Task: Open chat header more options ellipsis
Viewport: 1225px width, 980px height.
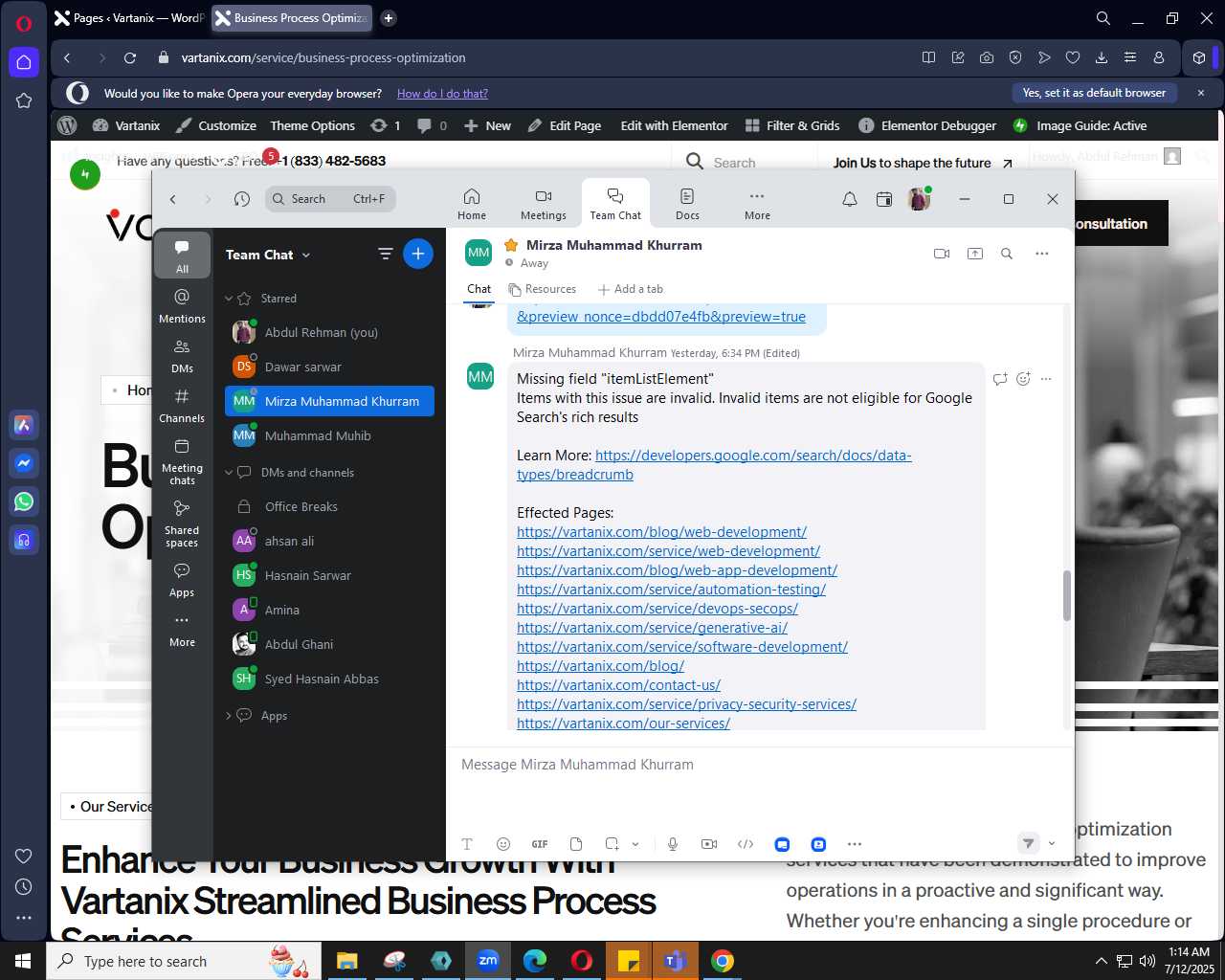Action: pos(1042,254)
